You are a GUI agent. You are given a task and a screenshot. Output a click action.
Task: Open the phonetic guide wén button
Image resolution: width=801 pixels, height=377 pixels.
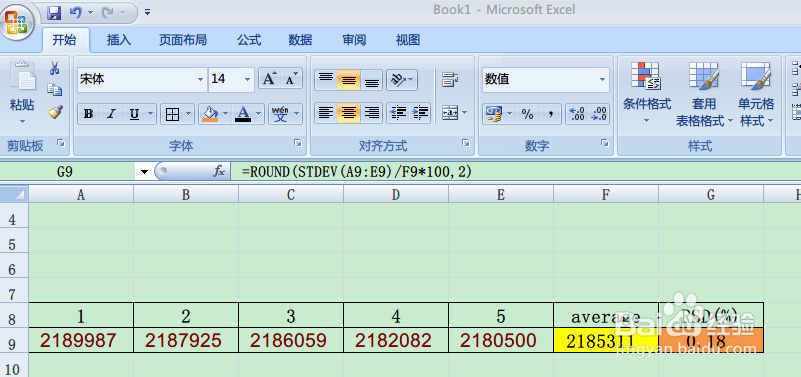(x=280, y=114)
